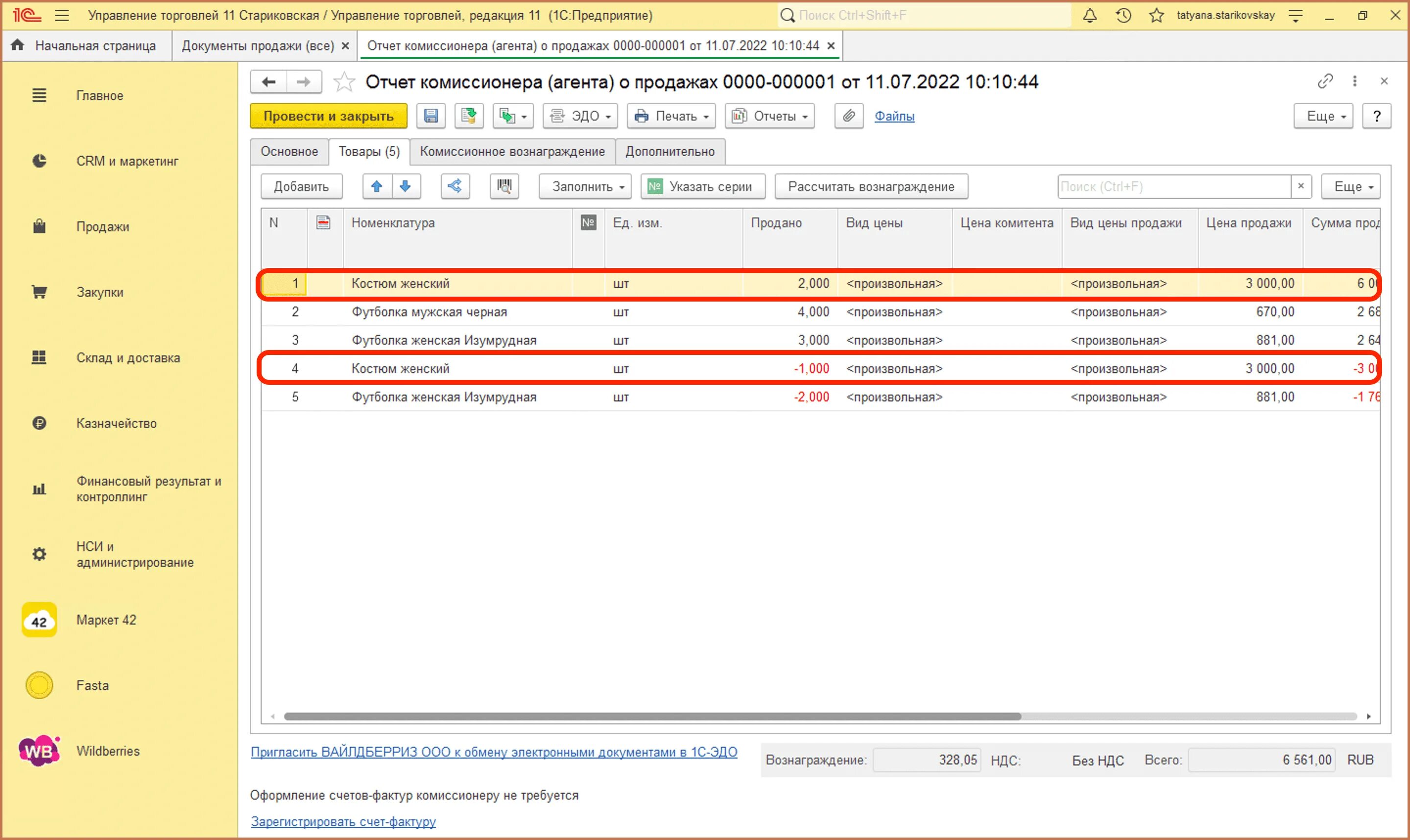Click Зарегистрировать счет-фактуру link

tap(343, 821)
